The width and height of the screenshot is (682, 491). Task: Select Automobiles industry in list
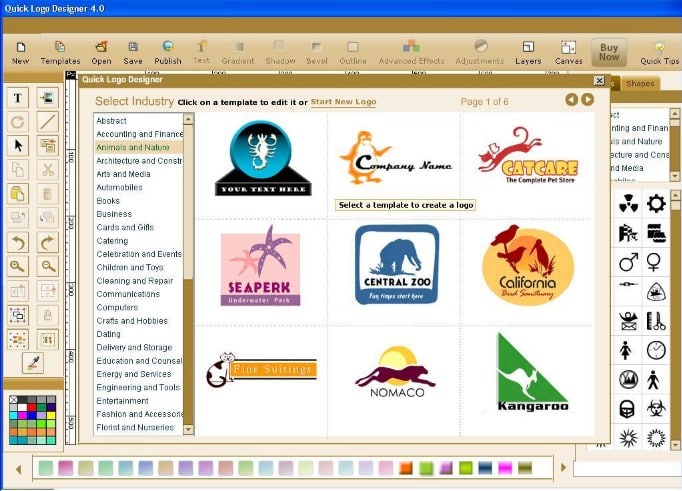click(x=139, y=187)
